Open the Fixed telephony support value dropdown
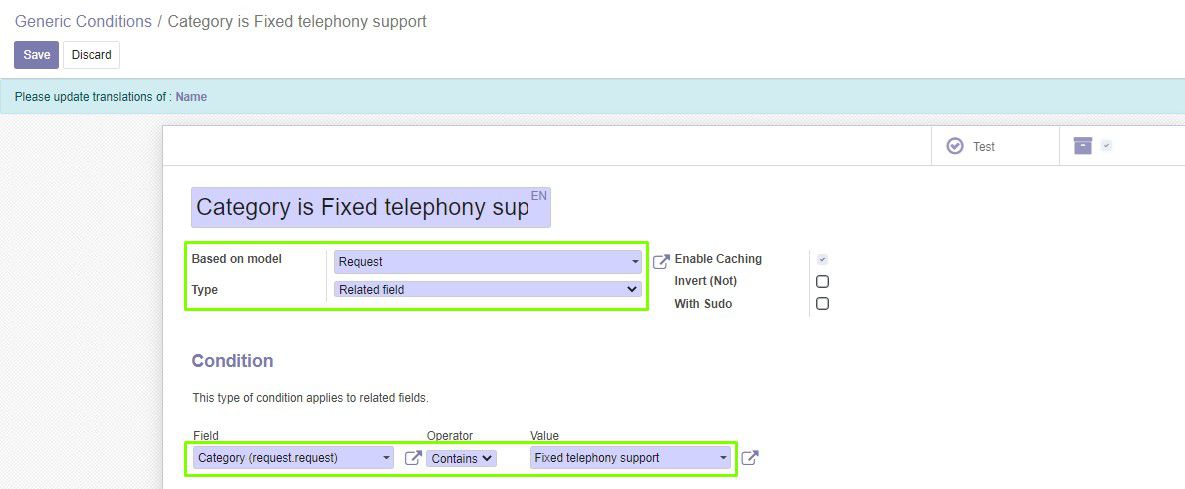The width and height of the screenshot is (1185, 489). coord(631,458)
